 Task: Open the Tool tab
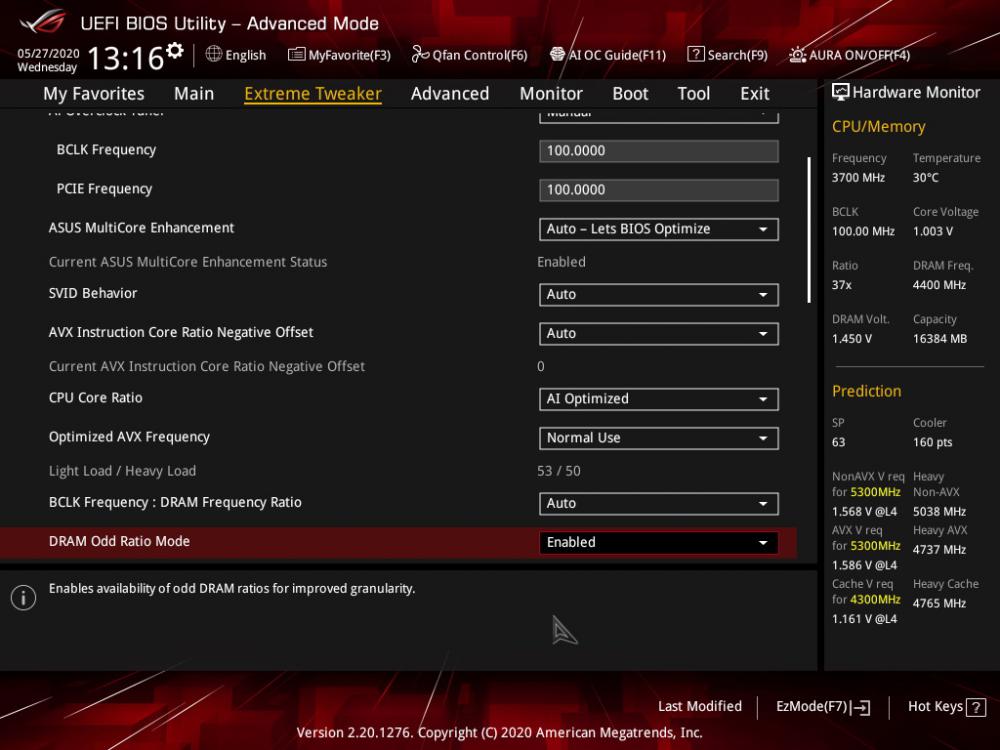coord(694,94)
